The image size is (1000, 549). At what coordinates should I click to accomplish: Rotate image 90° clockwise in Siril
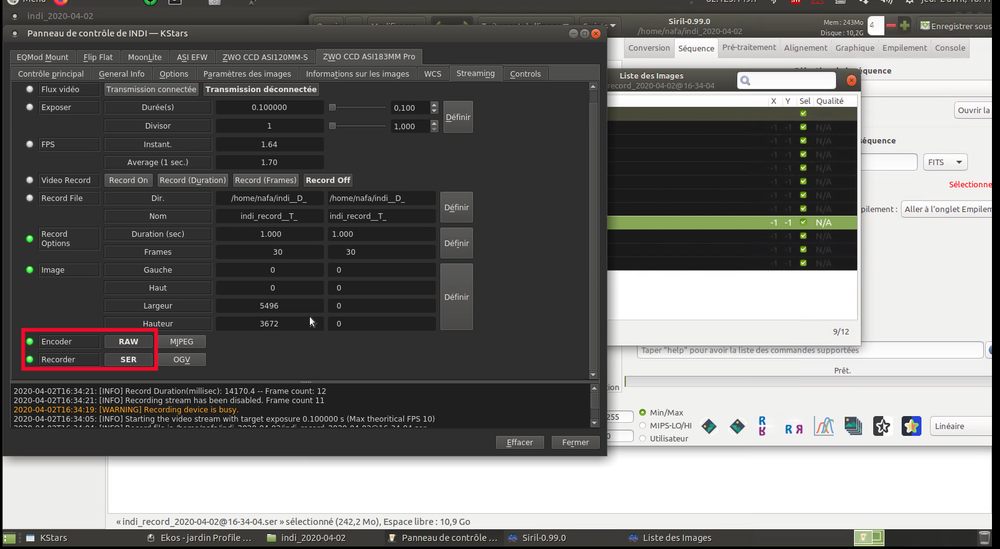point(737,427)
